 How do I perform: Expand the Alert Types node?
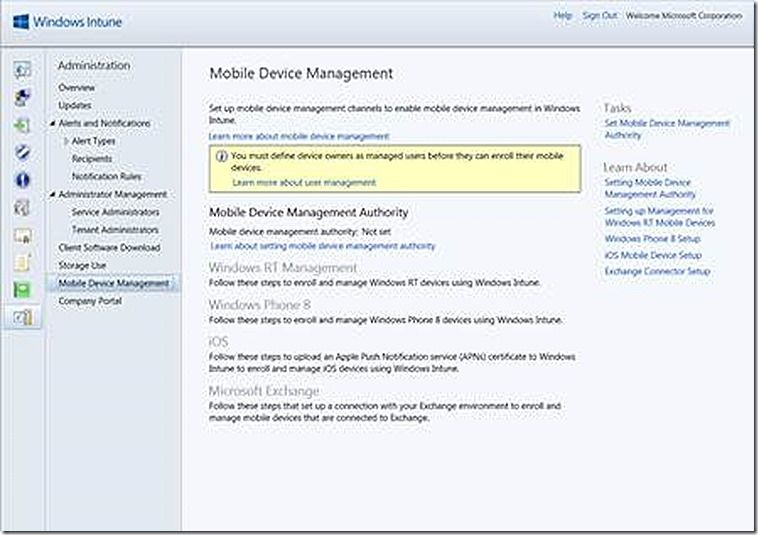(x=66, y=141)
